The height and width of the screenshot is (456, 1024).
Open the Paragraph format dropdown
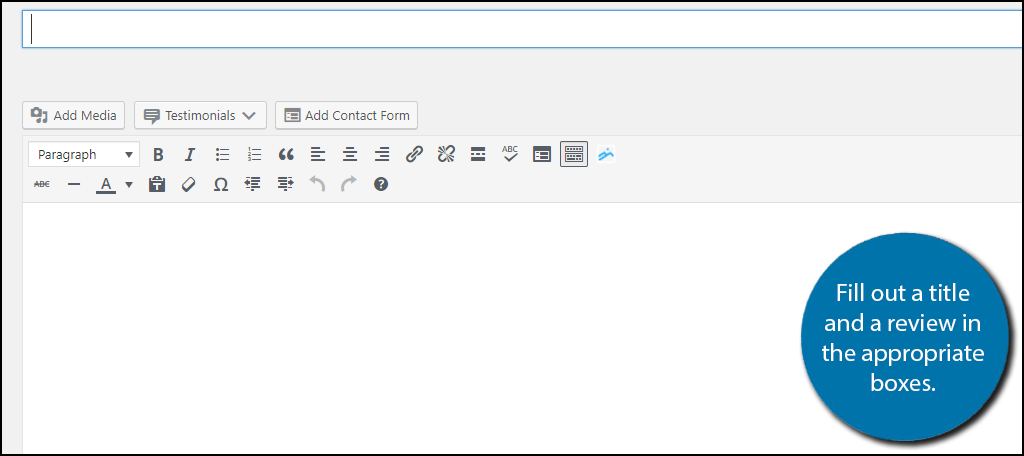tap(84, 155)
